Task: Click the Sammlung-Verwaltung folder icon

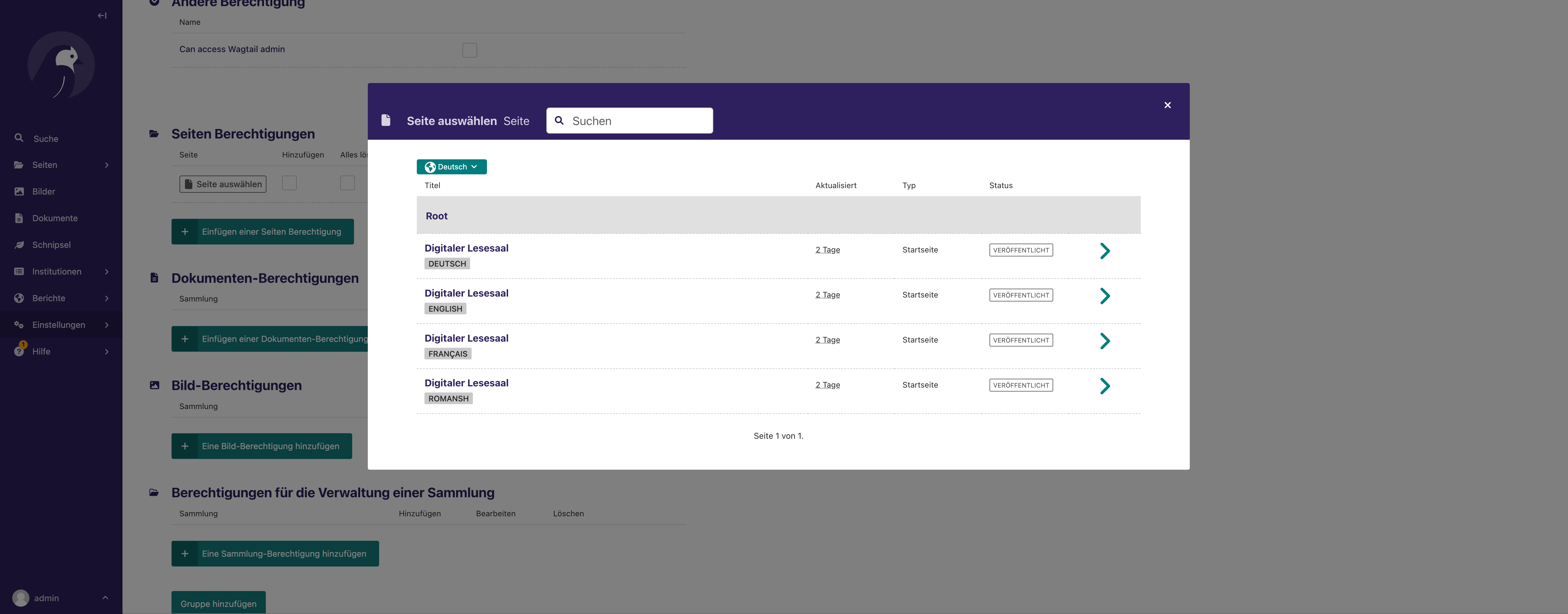Action: click(x=154, y=492)
